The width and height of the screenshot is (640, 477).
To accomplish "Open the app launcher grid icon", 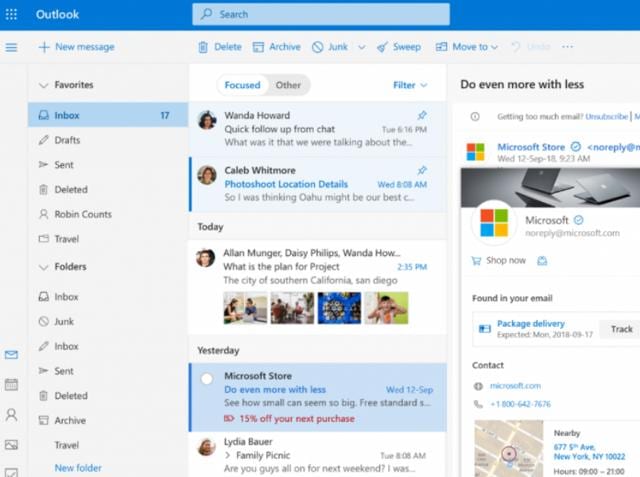I will 11,15.
